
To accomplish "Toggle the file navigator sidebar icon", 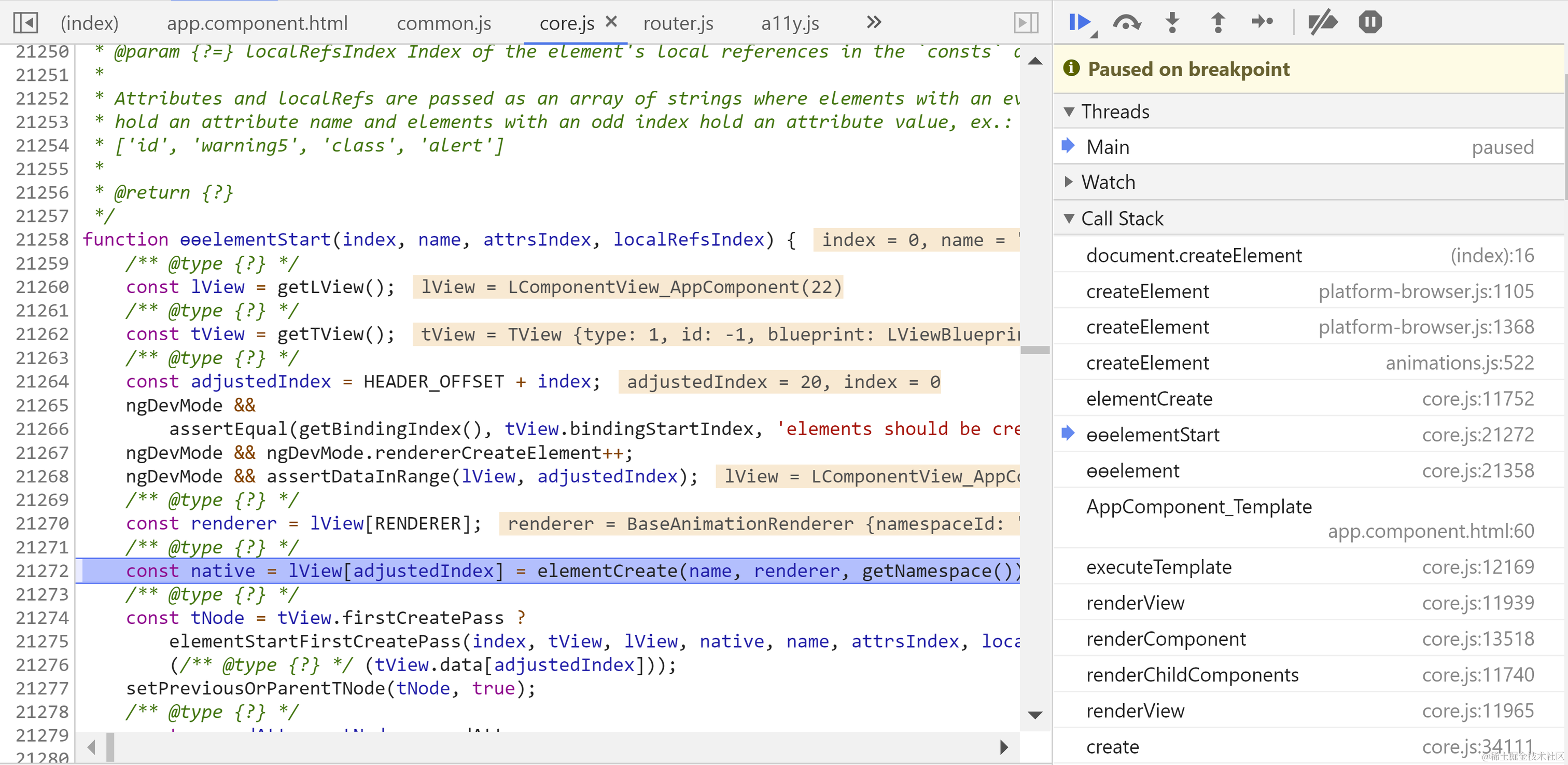I will tap(25, 23).
